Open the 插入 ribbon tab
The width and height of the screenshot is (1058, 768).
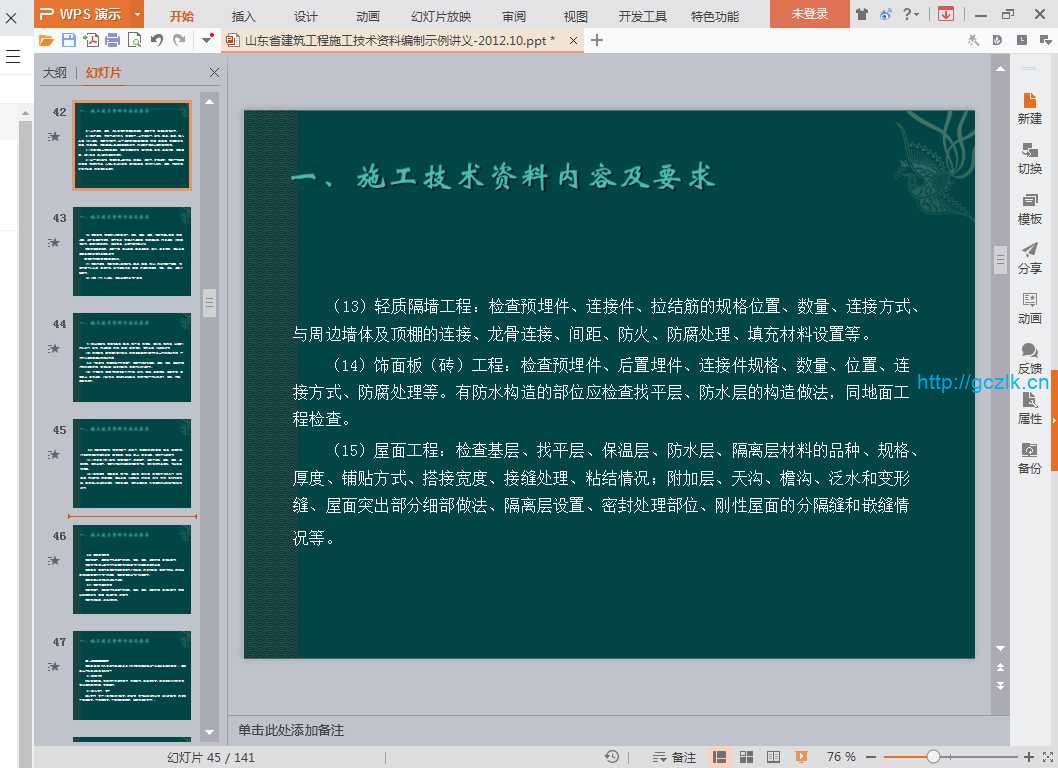pos(243,16)
